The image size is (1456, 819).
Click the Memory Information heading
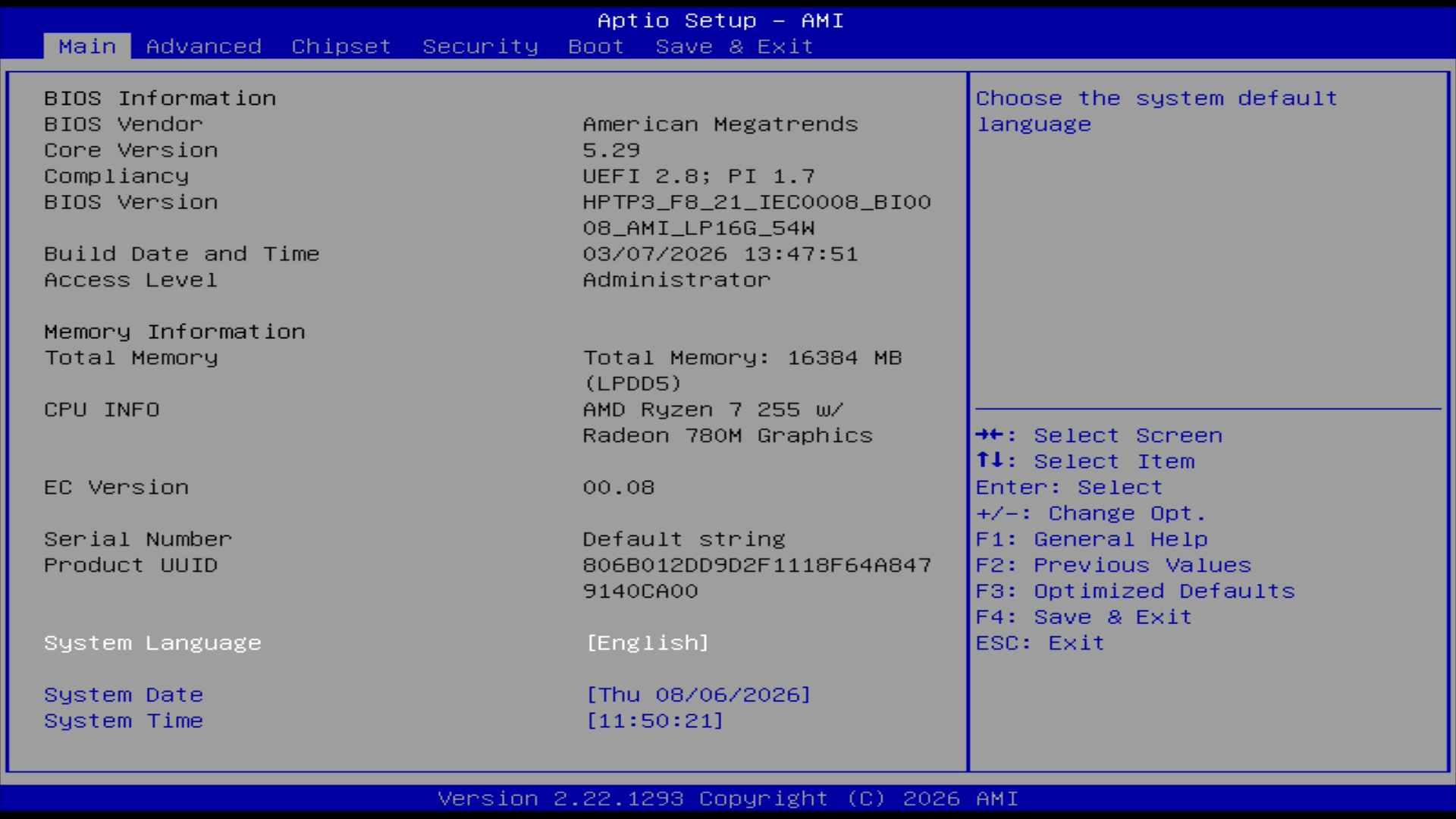point(174,331)
